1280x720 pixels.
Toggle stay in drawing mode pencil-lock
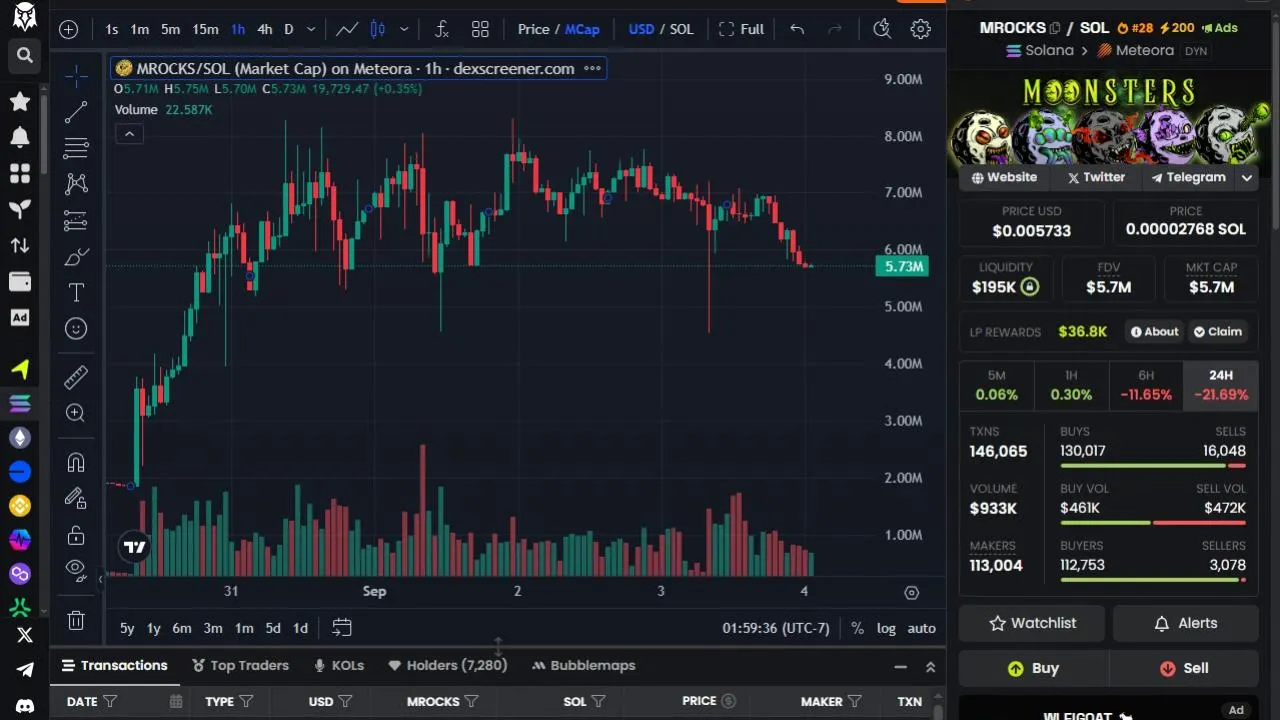tap(76, 498)
